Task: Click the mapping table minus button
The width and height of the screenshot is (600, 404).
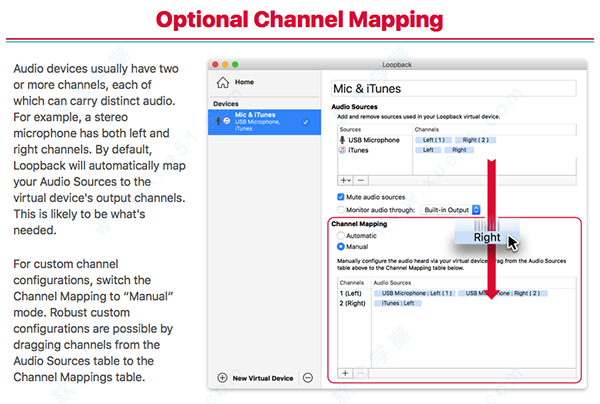Action: tap(360, 373)
